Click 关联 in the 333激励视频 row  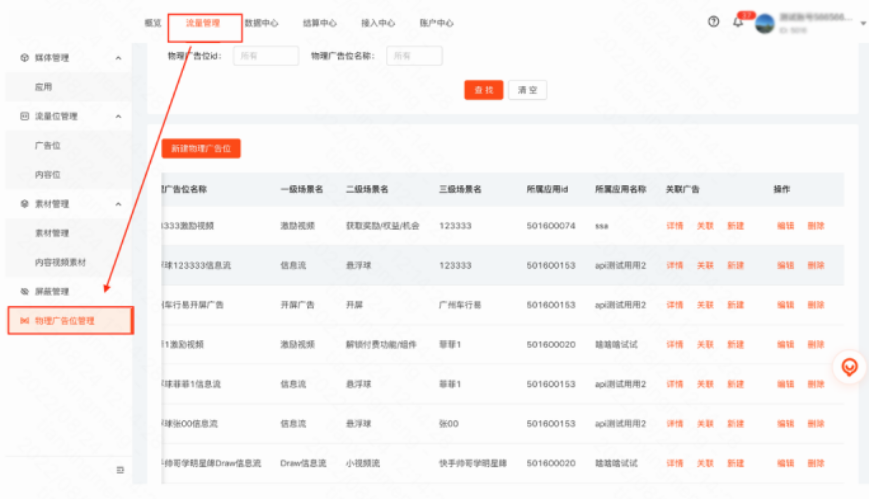tap(705, 226)
